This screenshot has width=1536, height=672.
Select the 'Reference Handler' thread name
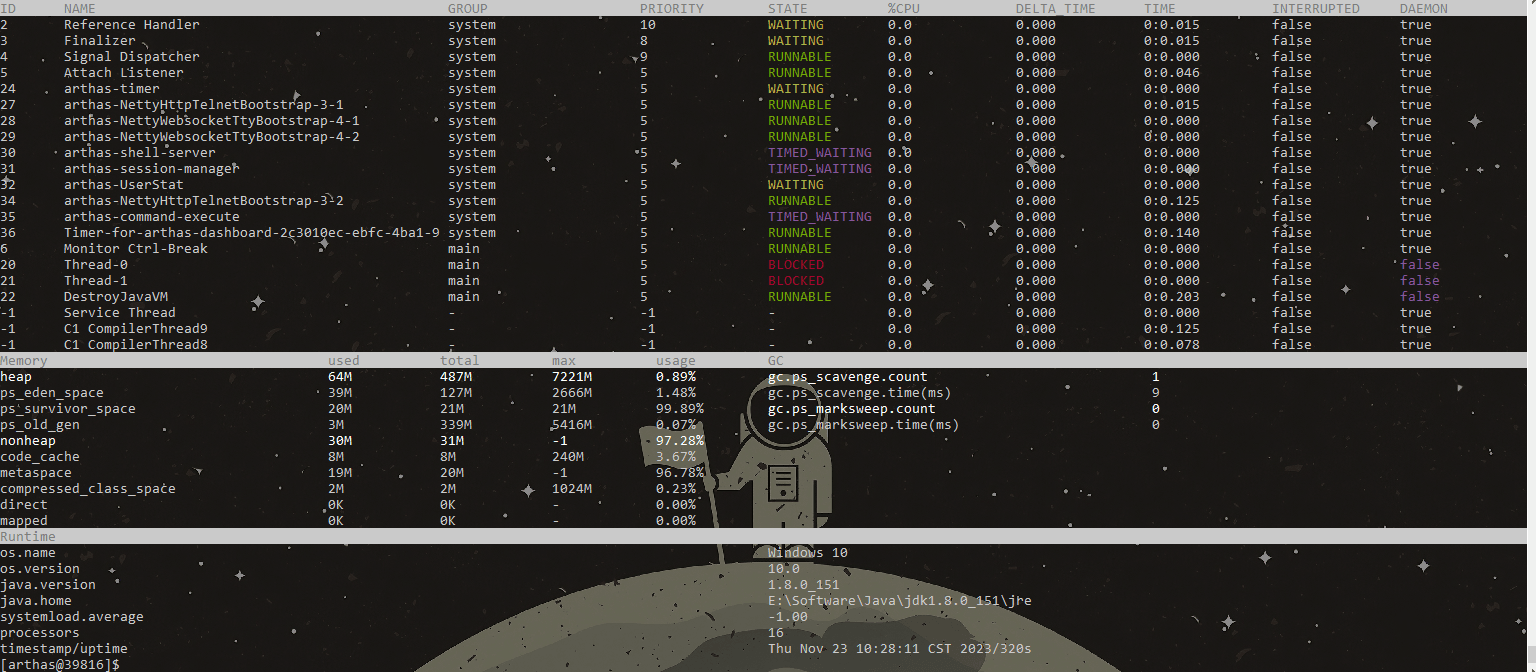click(132, 25)
